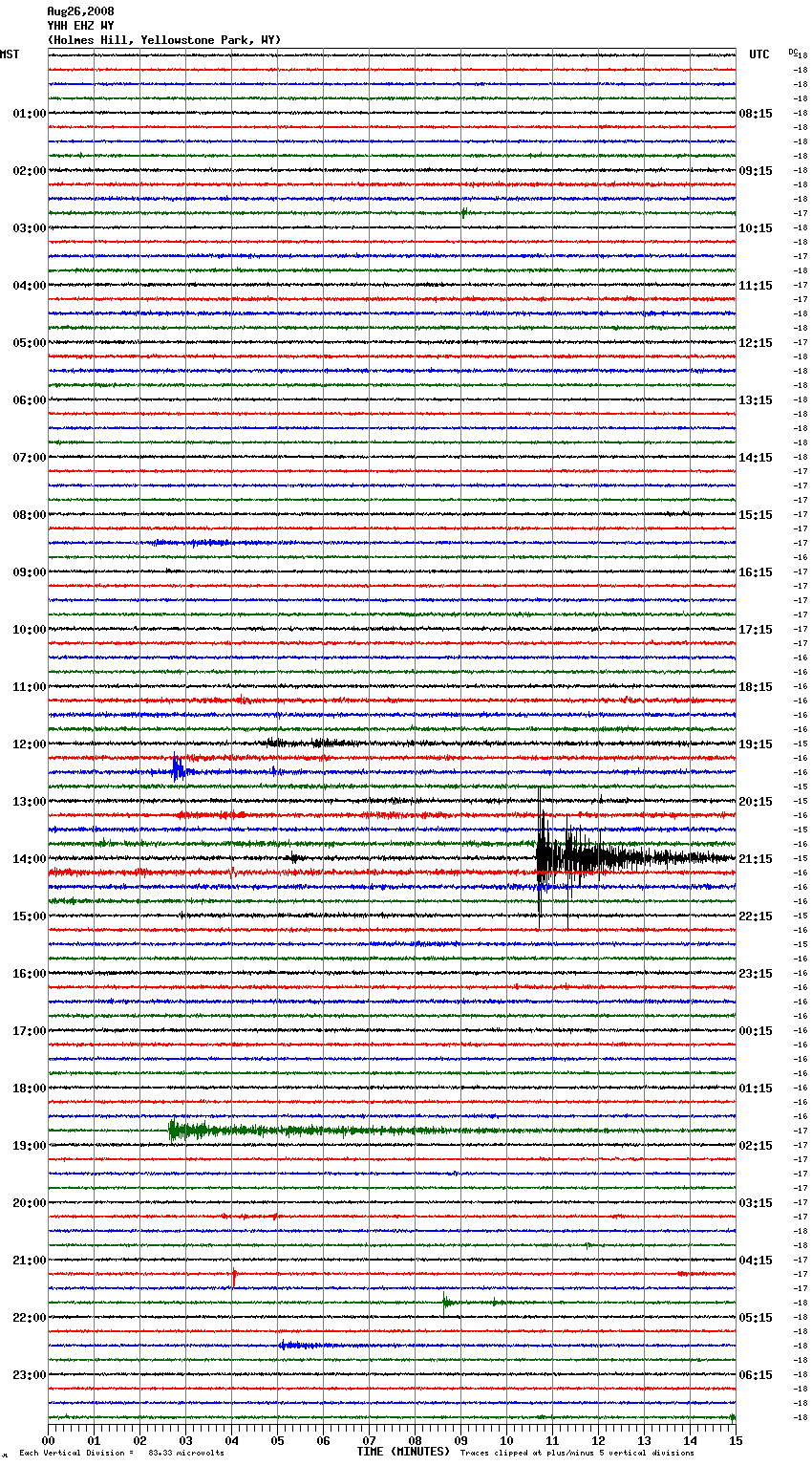Click minute "00" on the bottom time axis
Viewport: 812px width, 1466px height.
49,1441
